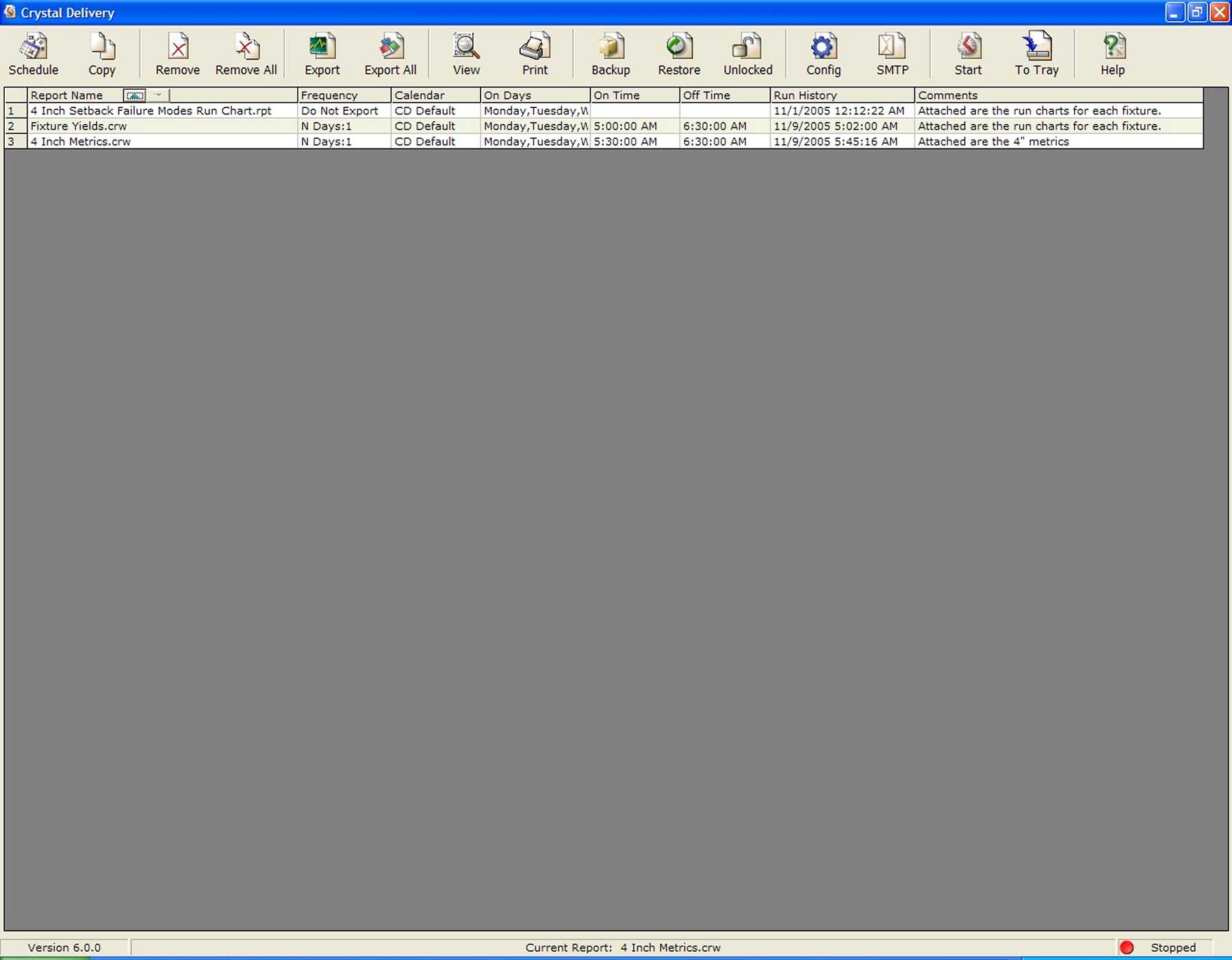The image size is (1232, 960).
Task: Click the On Days column header
Action: tap(535, 95)
